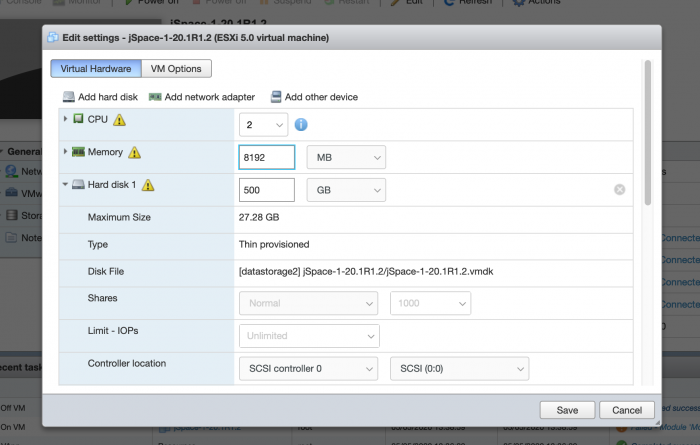The height and width of the screenshot is (445, 700).
Task: Switch to the Virtual Hardware tab
Action: tap(96, 69)
